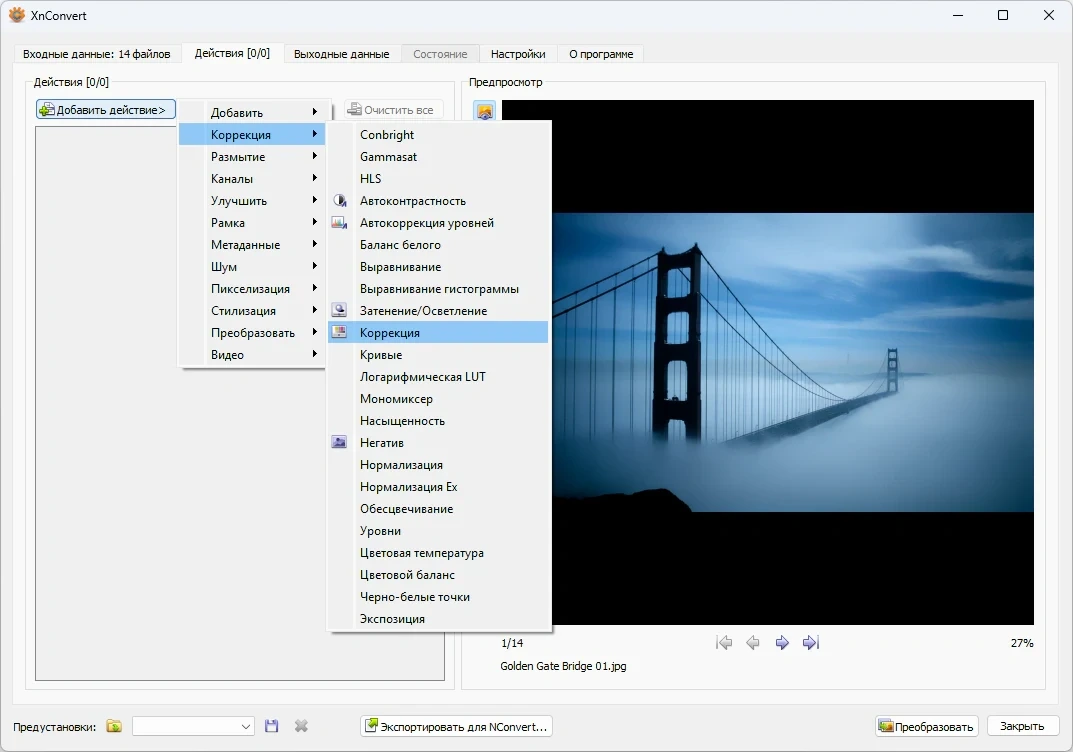Open the Преобразовать submenu
This screenshot has height=752, width=1073.
coord(252,333)
